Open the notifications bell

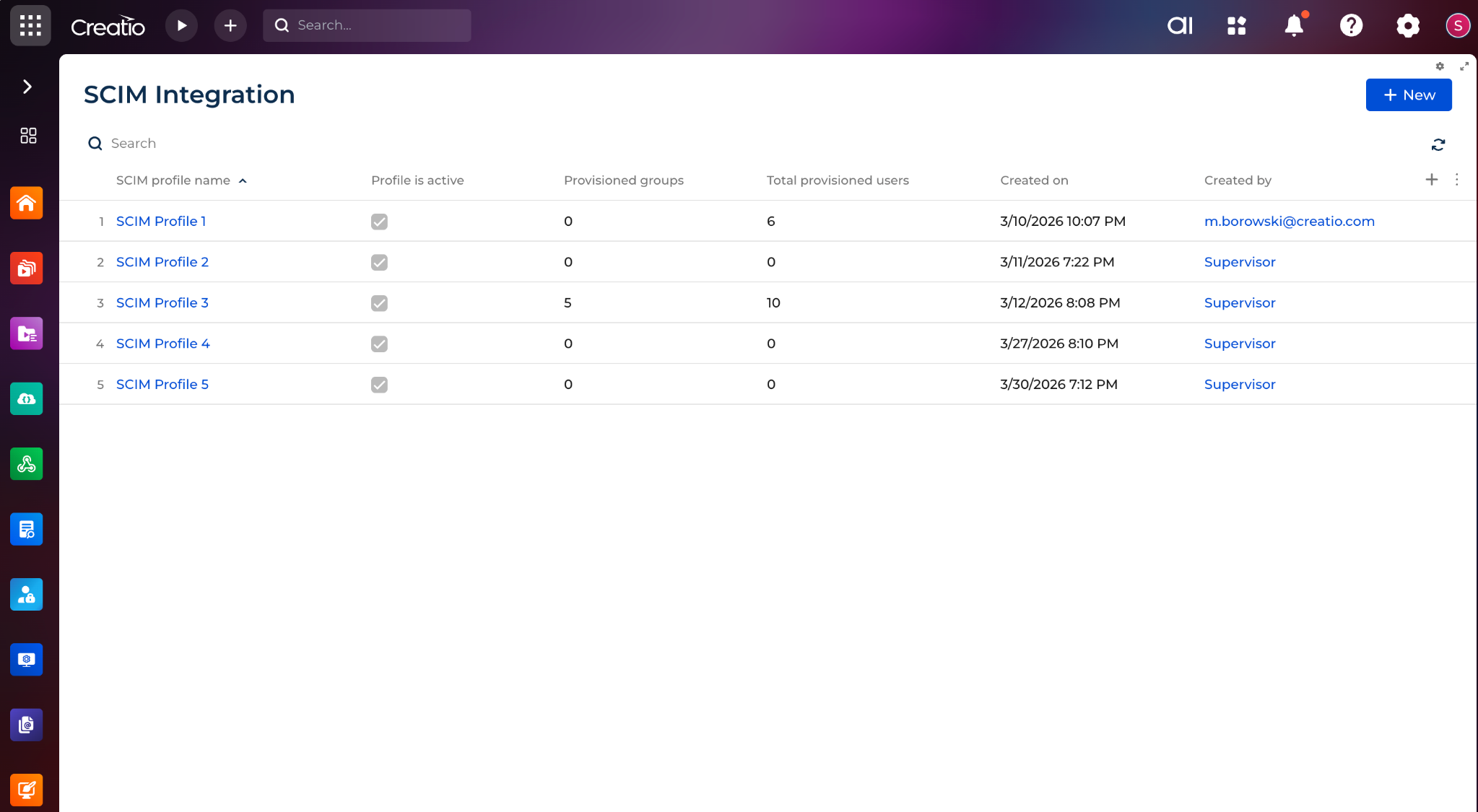1293,26
